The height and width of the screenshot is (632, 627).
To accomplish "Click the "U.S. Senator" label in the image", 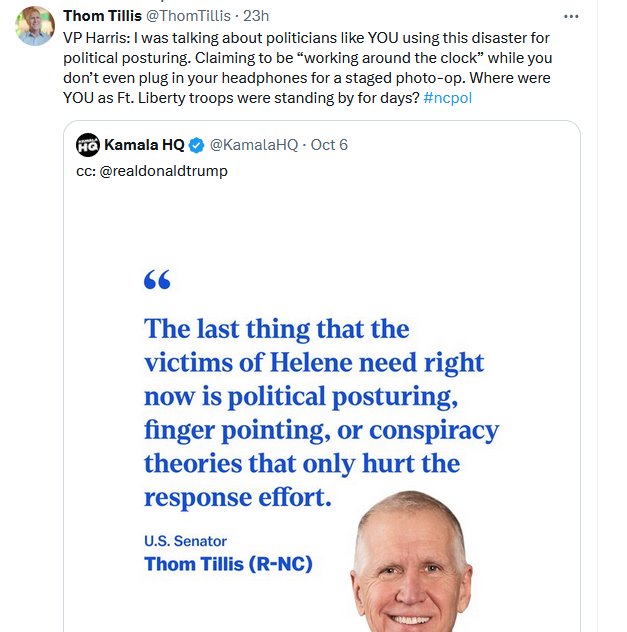I will 185,541.
